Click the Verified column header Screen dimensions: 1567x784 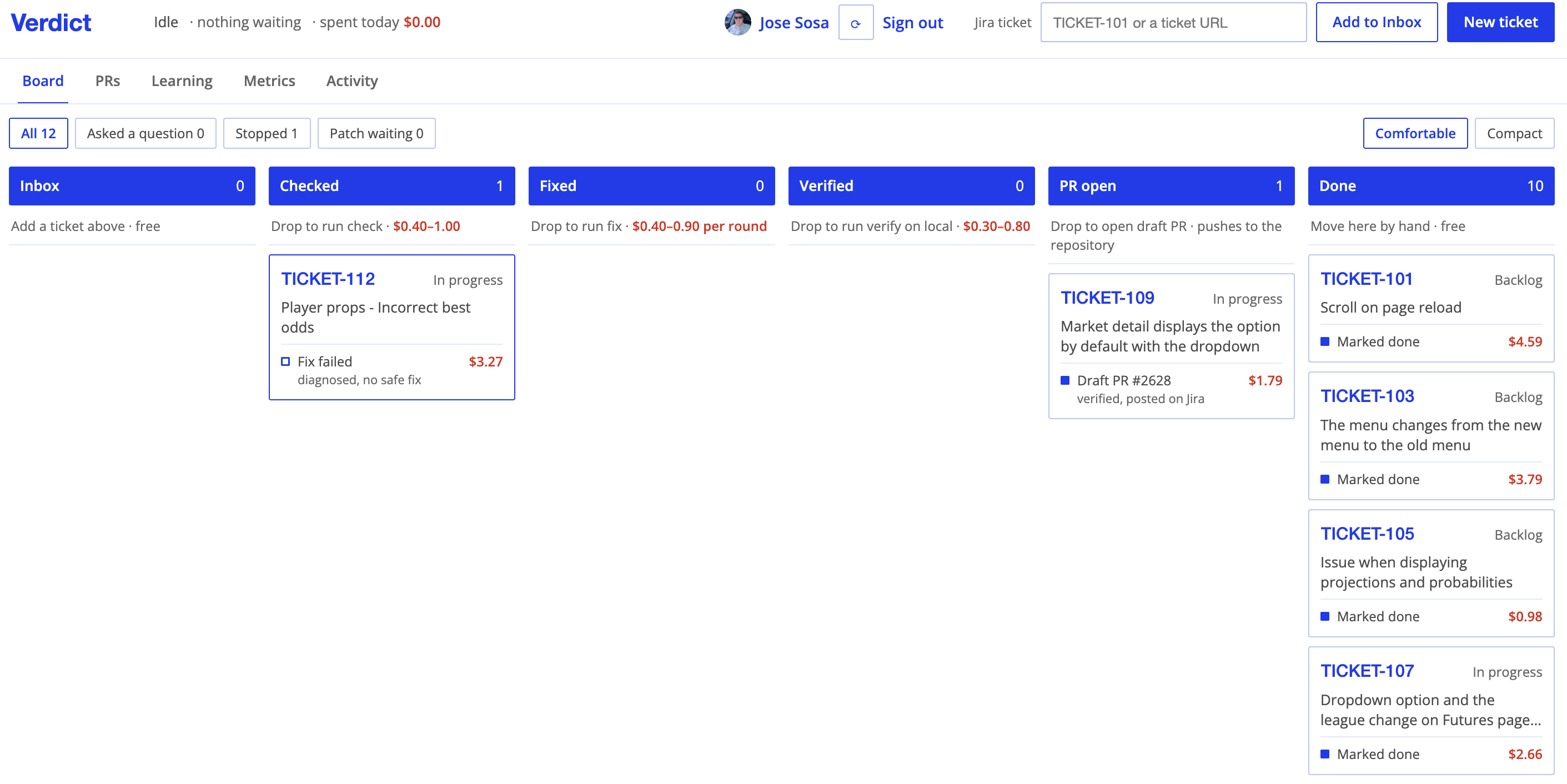coord(911,186)
